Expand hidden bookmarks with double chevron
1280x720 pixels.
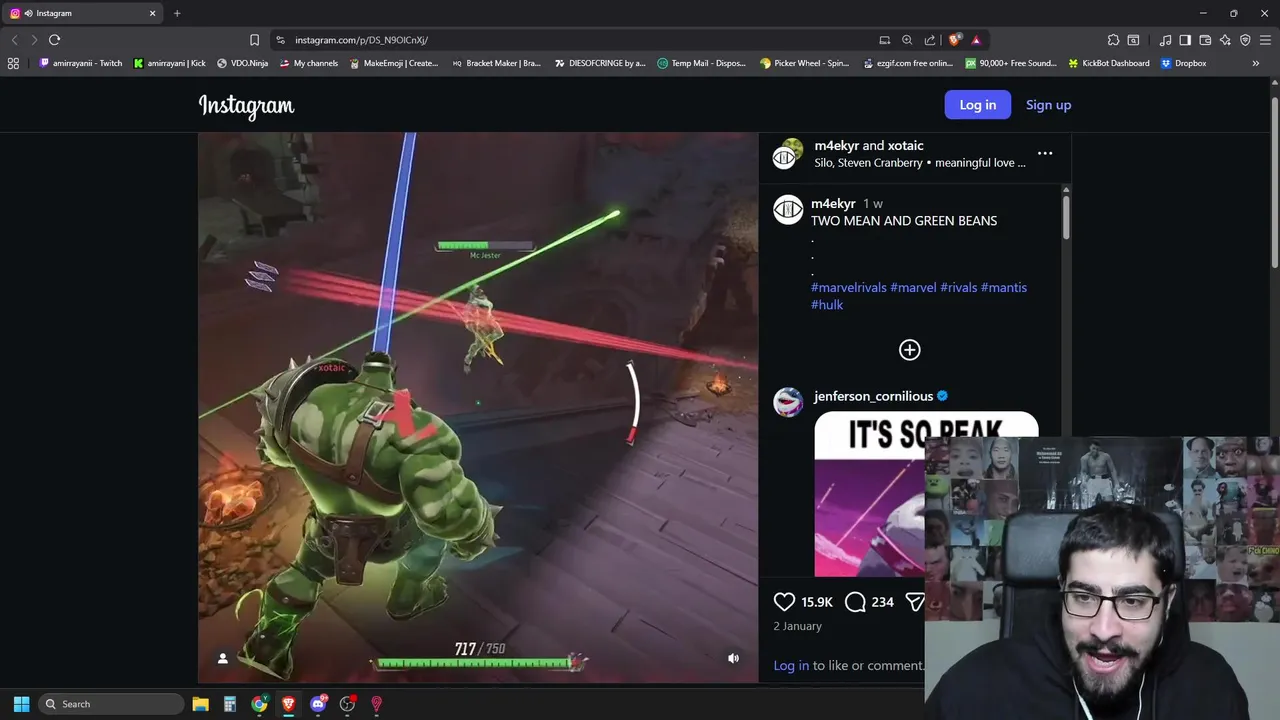point(1256,63)
